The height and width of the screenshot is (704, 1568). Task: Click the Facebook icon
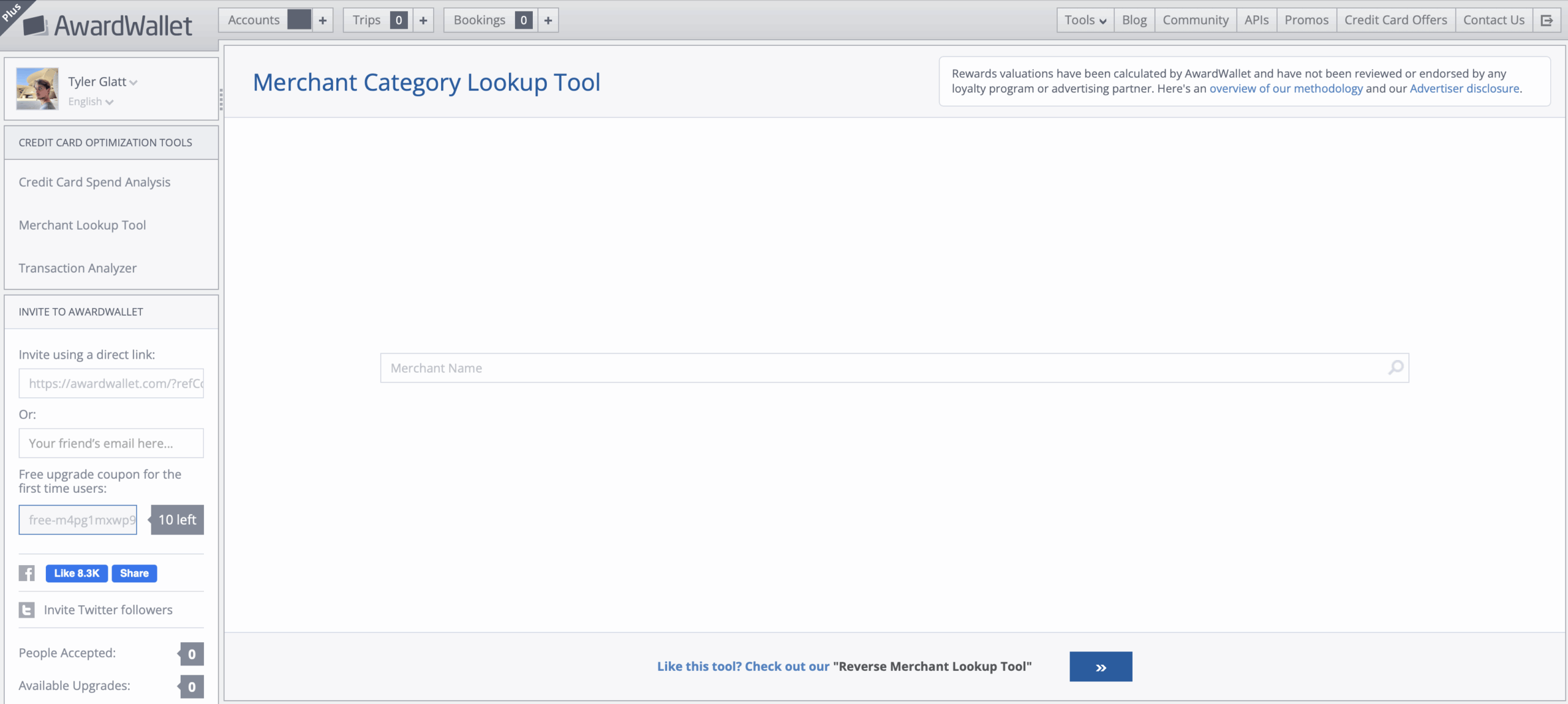[x=26, y=573]
